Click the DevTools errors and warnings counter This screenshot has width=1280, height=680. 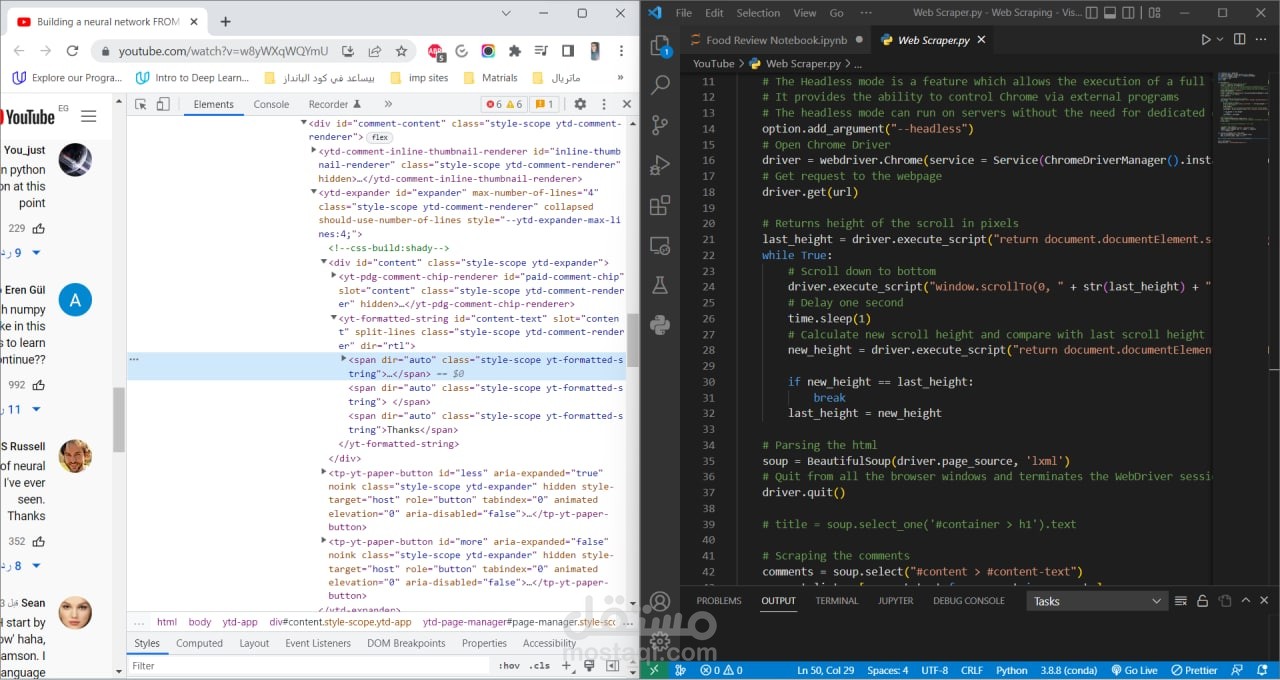tap(505, 104)
